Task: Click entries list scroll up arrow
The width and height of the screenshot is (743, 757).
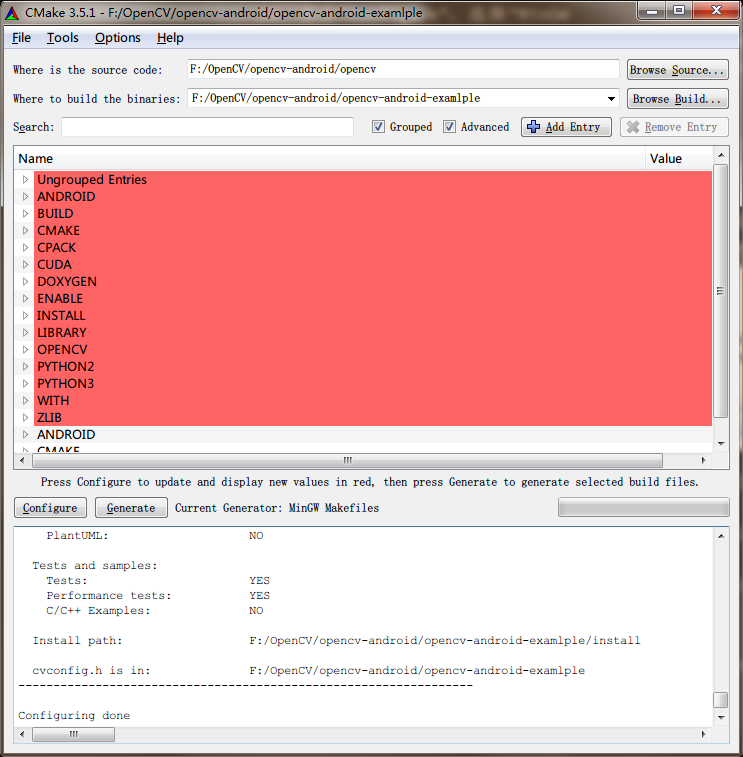Action: 720,155
